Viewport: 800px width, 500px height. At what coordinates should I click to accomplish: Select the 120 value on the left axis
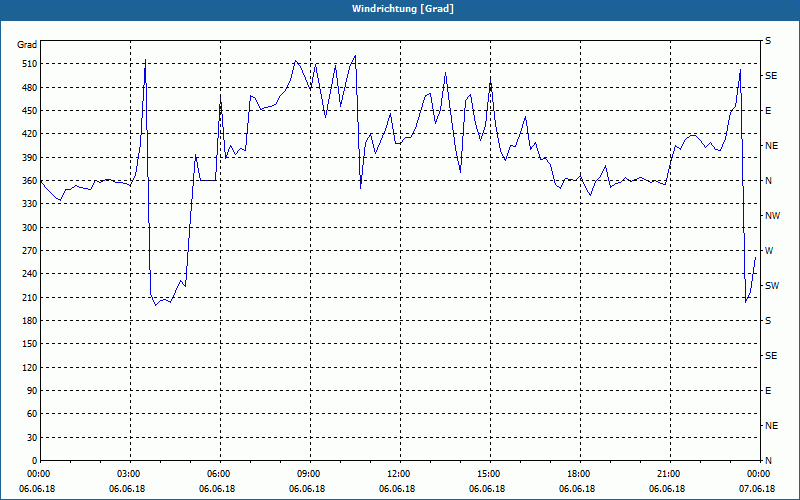[x=29, y=367]
